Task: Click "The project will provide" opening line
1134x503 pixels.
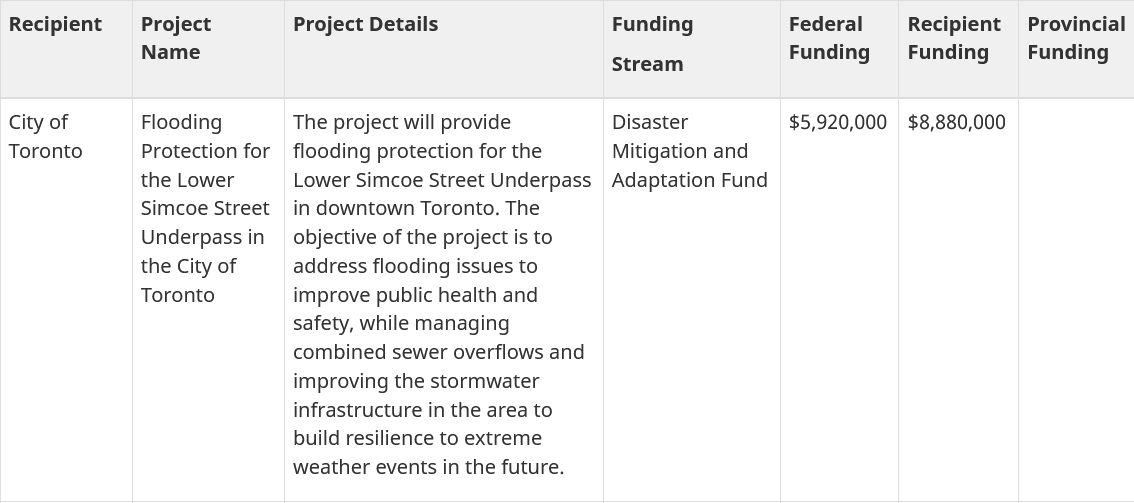Action: (x=401, y=122)
